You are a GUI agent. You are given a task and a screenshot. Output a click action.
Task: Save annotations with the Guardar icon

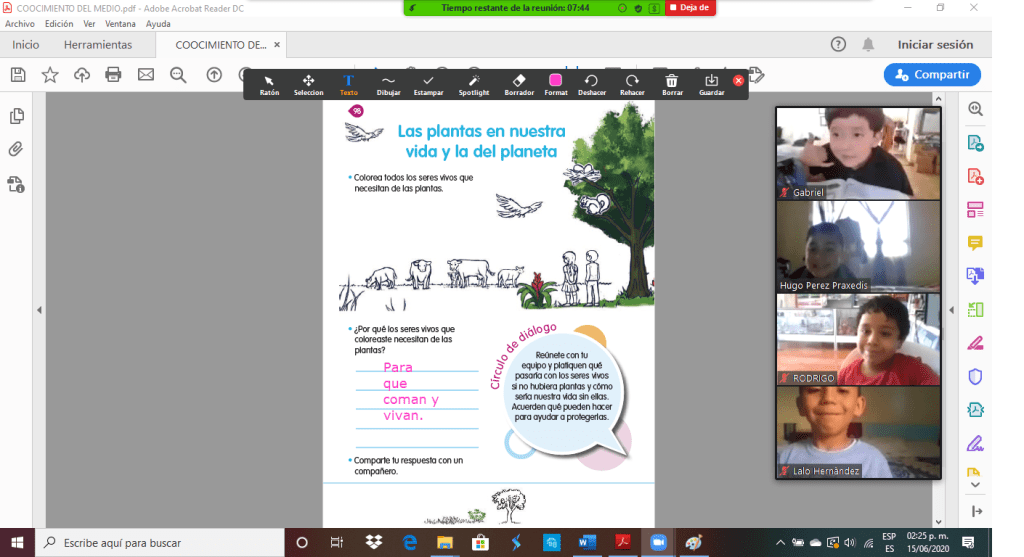[x=711, y=84]
